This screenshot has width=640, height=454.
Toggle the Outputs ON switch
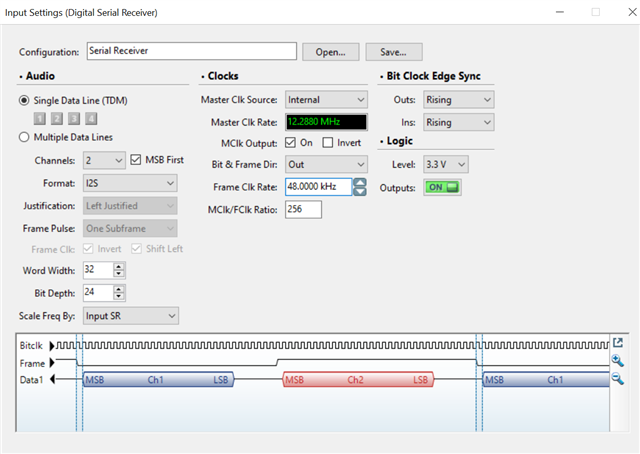point(442,187)
